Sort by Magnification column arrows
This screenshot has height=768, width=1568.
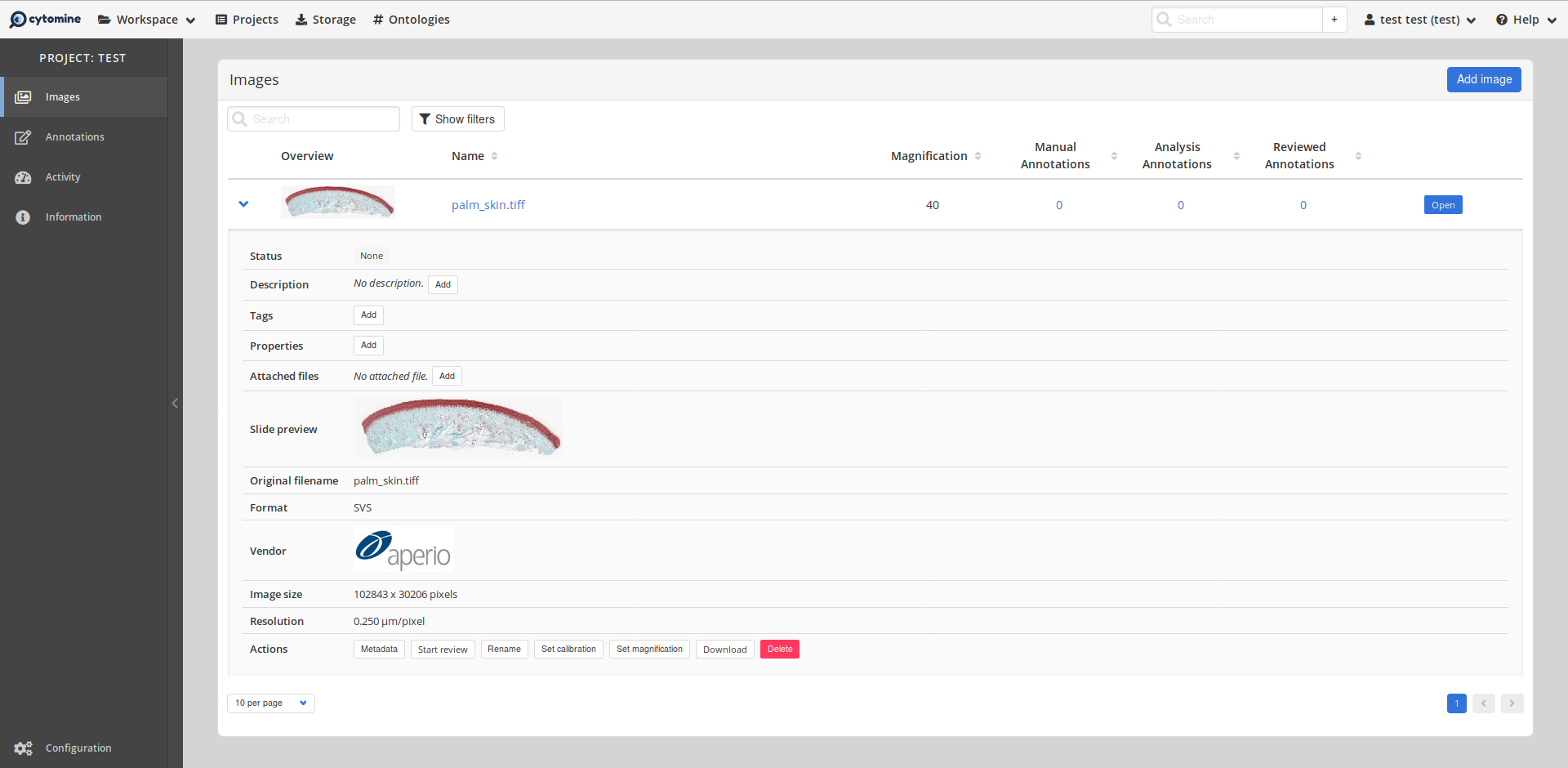point(978,156)
